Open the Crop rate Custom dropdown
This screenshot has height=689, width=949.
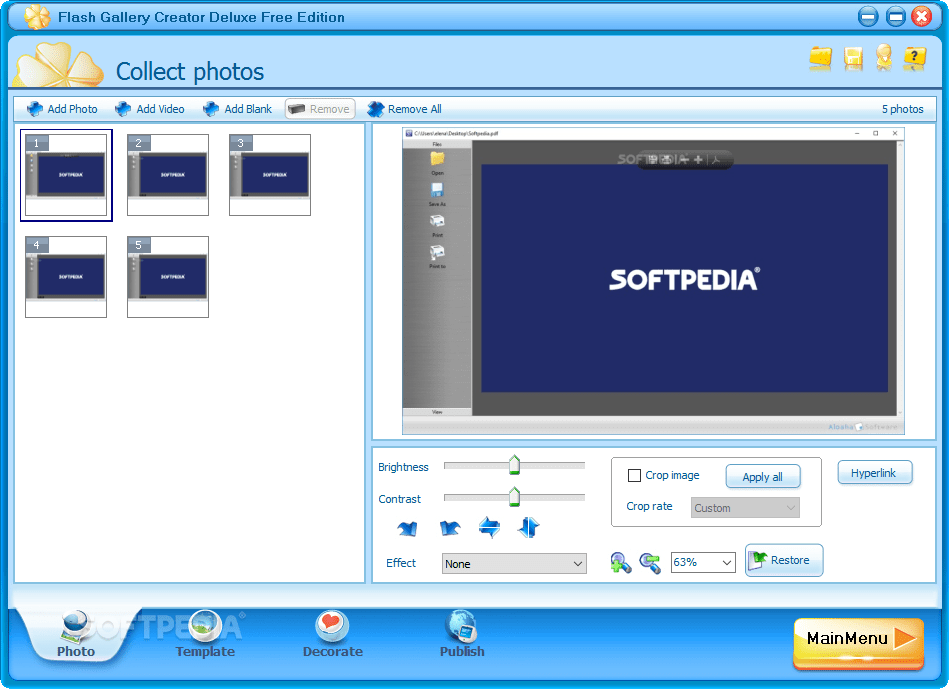point(745,507)
